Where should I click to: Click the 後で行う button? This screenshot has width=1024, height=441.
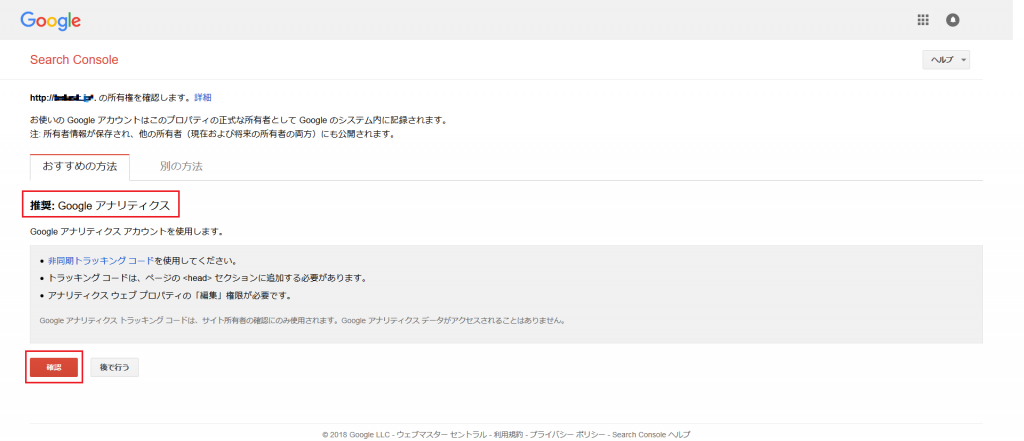pos(115,368)
